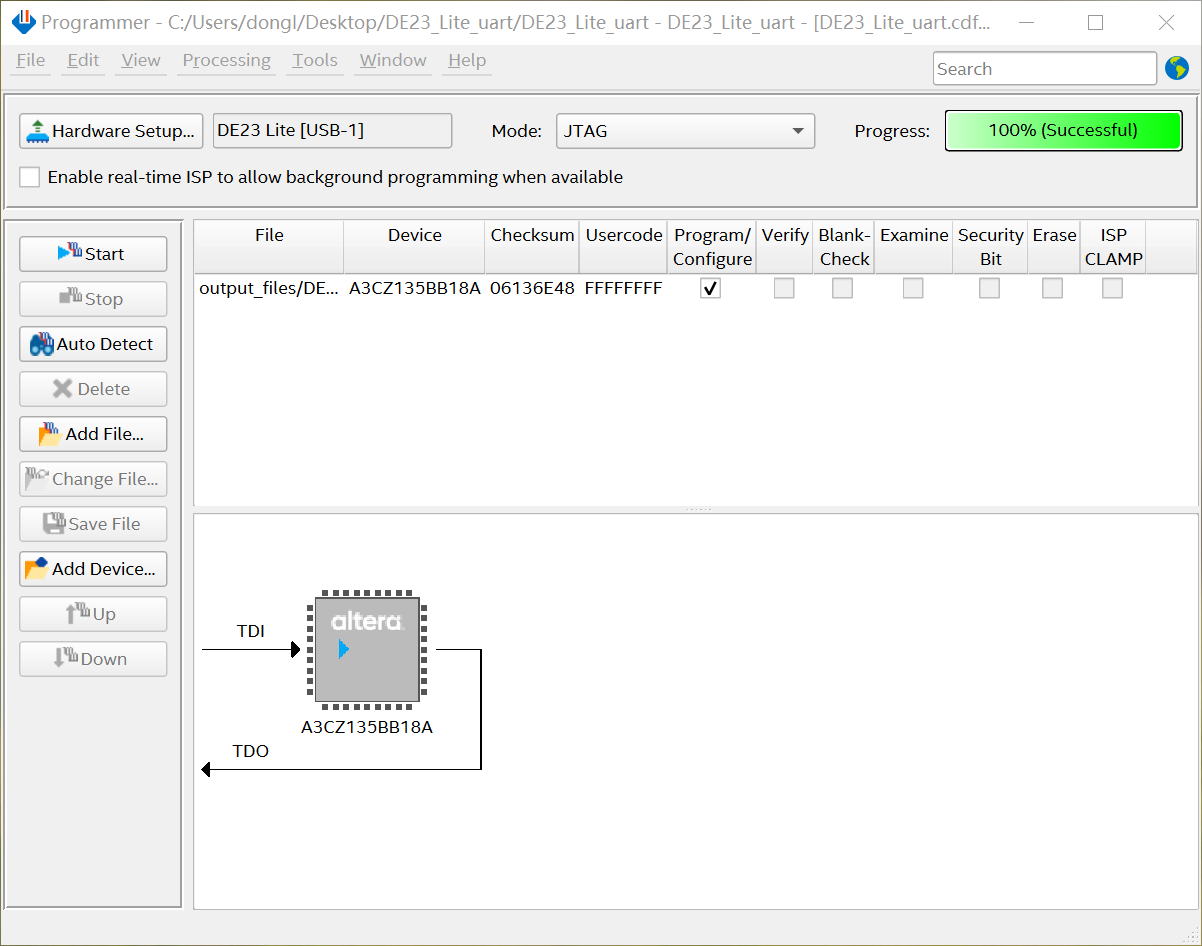Click the globe web icon beside Search
Image resolution: width=1202 pixels, height=946 pixels.
pyautogui.click(x=1176, y=69)
